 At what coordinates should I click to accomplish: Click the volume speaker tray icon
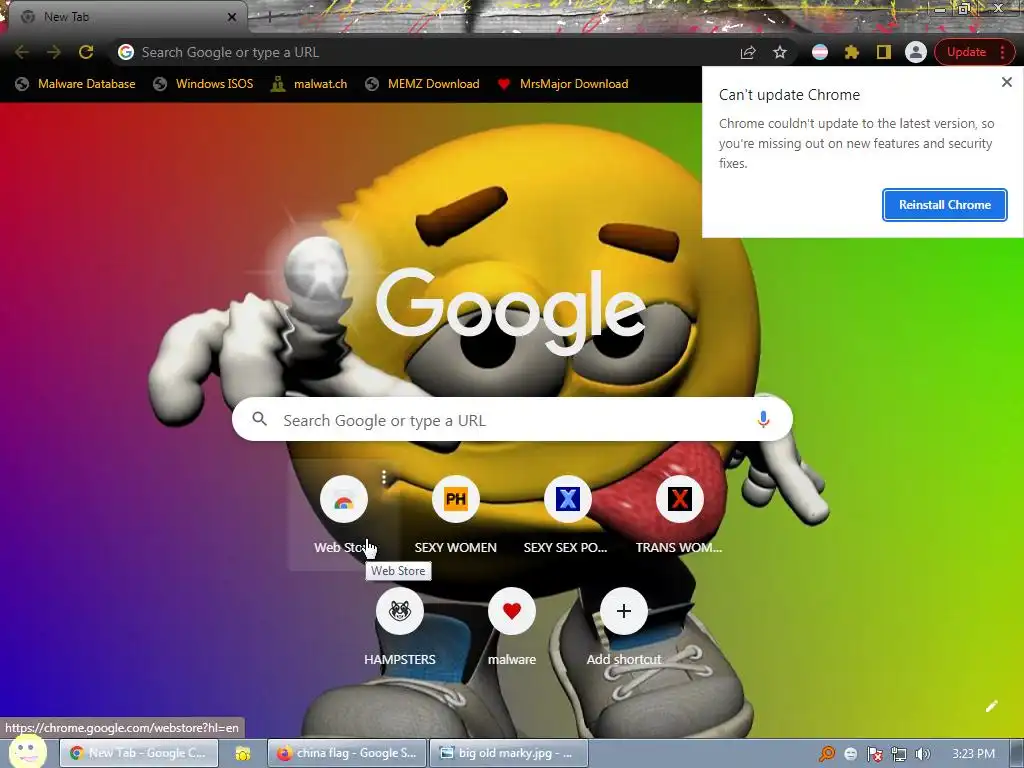(923, 754)
